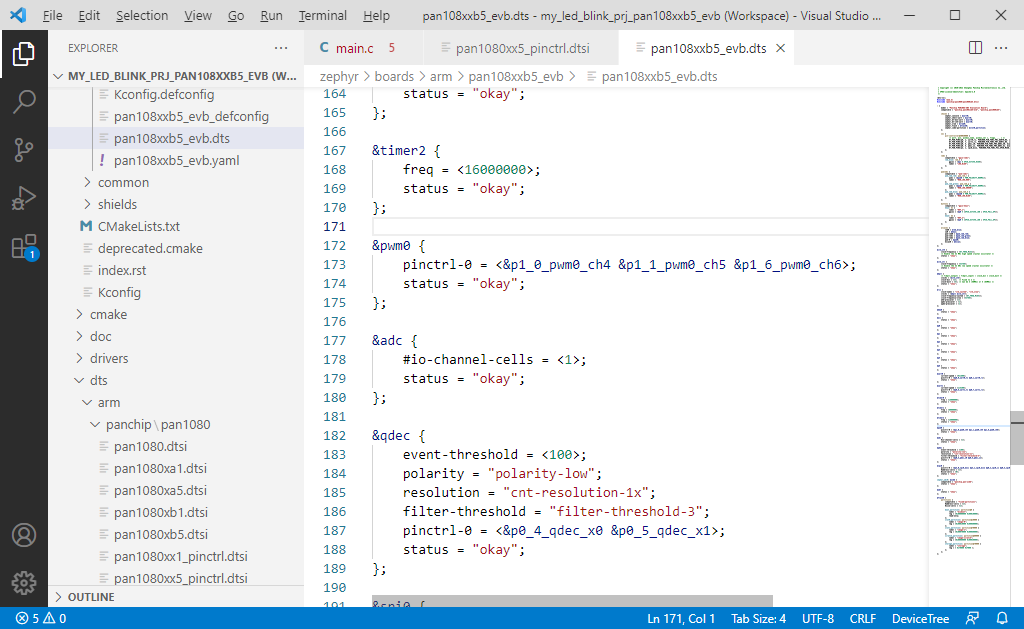Image resolution: width=1024 pixels, height=629 pixels.
Task: Click the VS Code logo icon
Action: click(18, 15)
